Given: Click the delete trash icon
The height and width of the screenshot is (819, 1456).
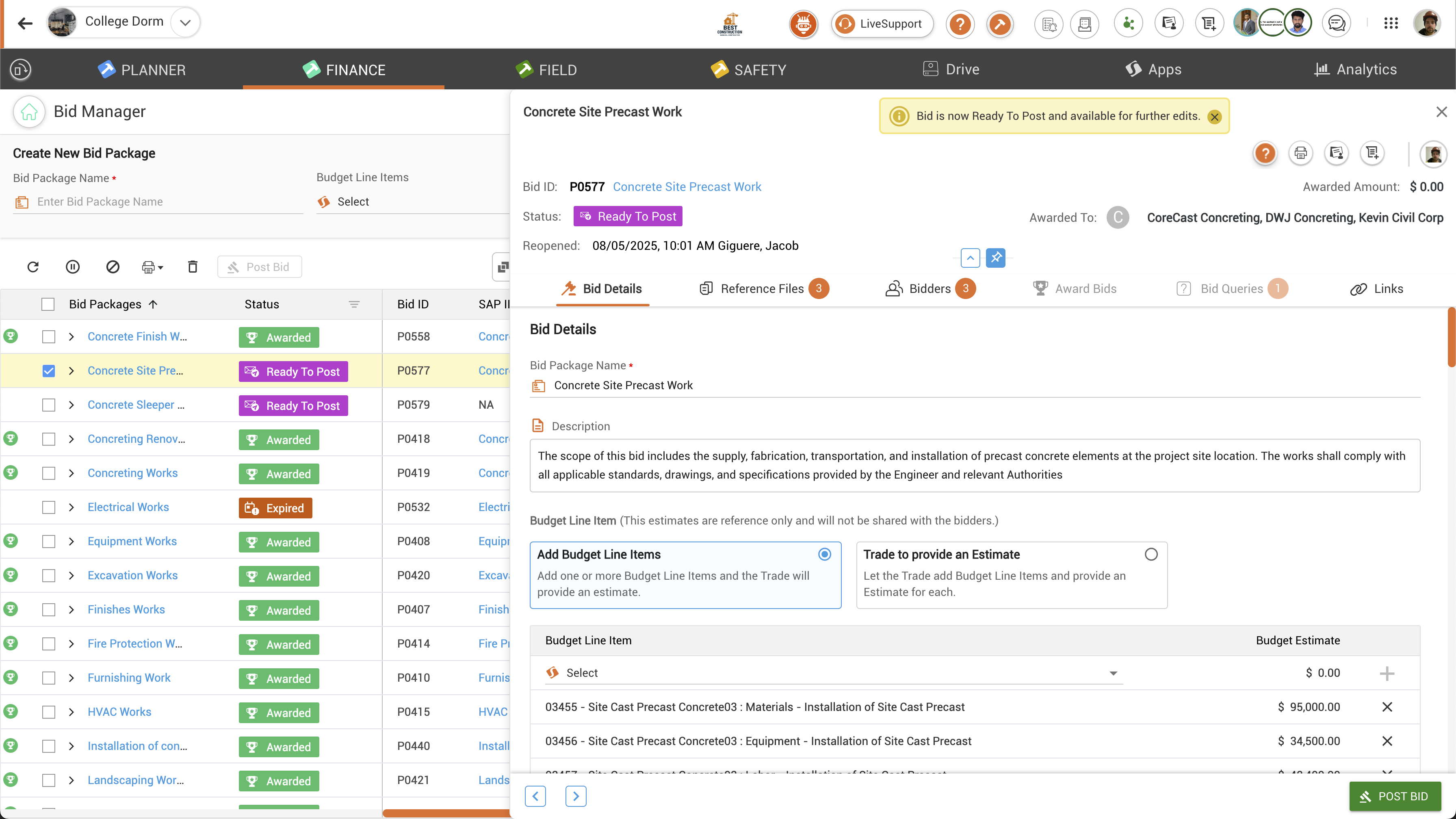Looking at the screenshot, I should click(x=192, y=267).
